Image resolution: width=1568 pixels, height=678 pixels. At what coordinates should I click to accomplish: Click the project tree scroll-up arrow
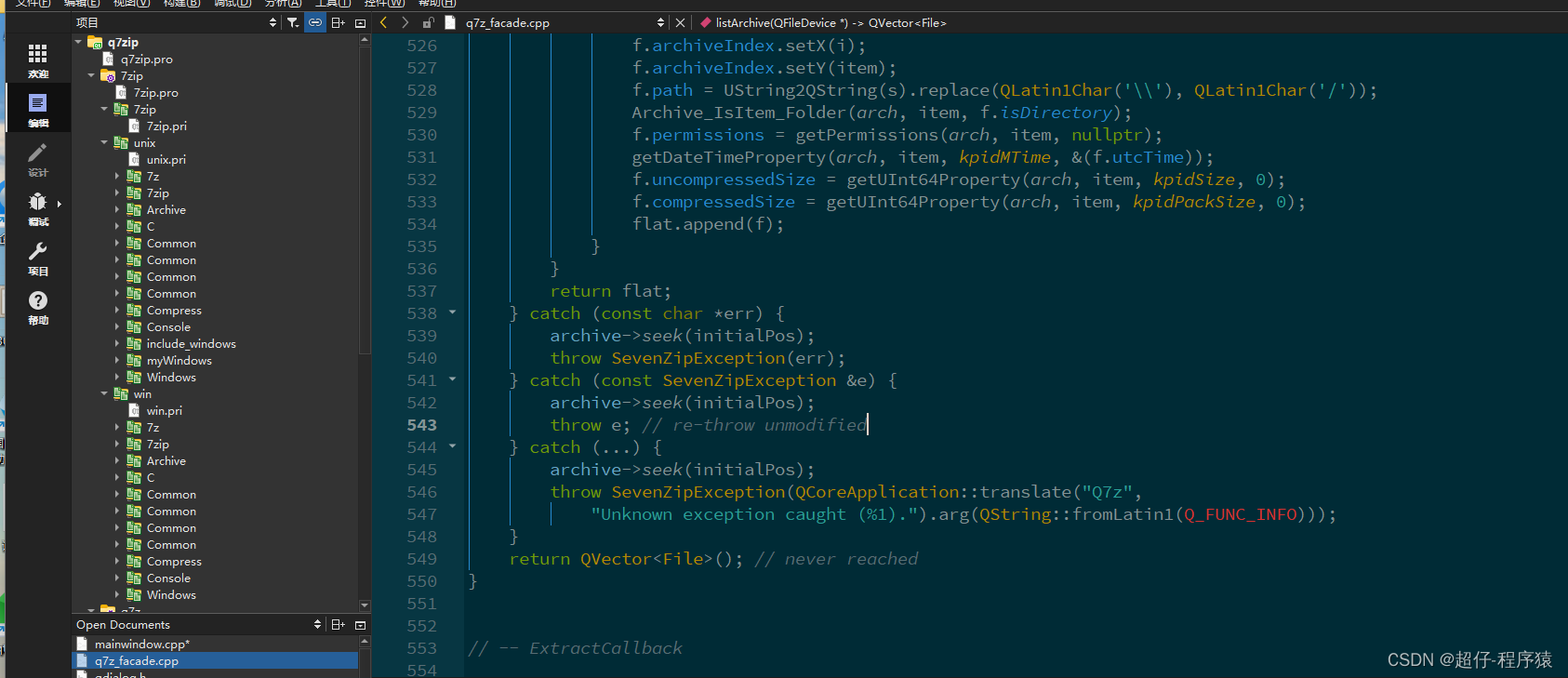(x=365, y=40)
